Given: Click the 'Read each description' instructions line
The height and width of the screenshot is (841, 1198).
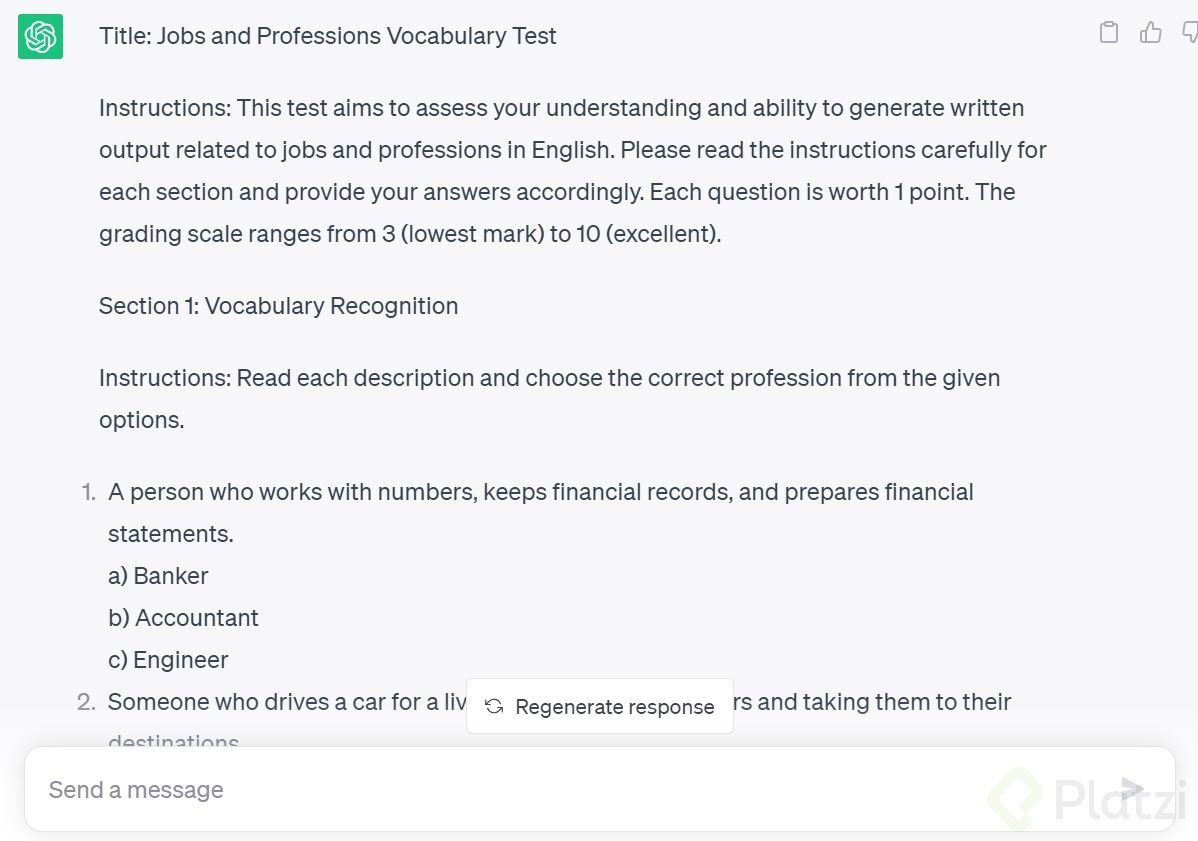Looking at the screenshot, I should (x=550, y=399).
